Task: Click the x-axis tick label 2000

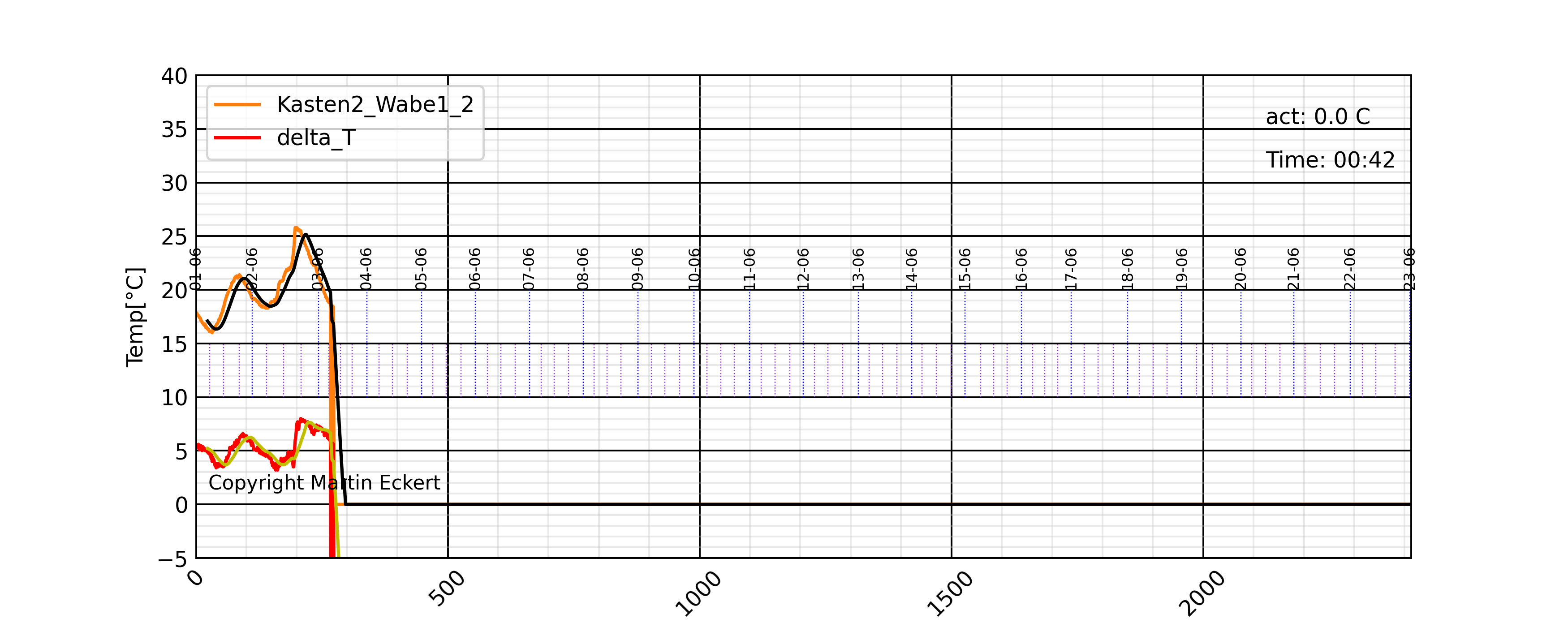Action: coord(1202,593)
